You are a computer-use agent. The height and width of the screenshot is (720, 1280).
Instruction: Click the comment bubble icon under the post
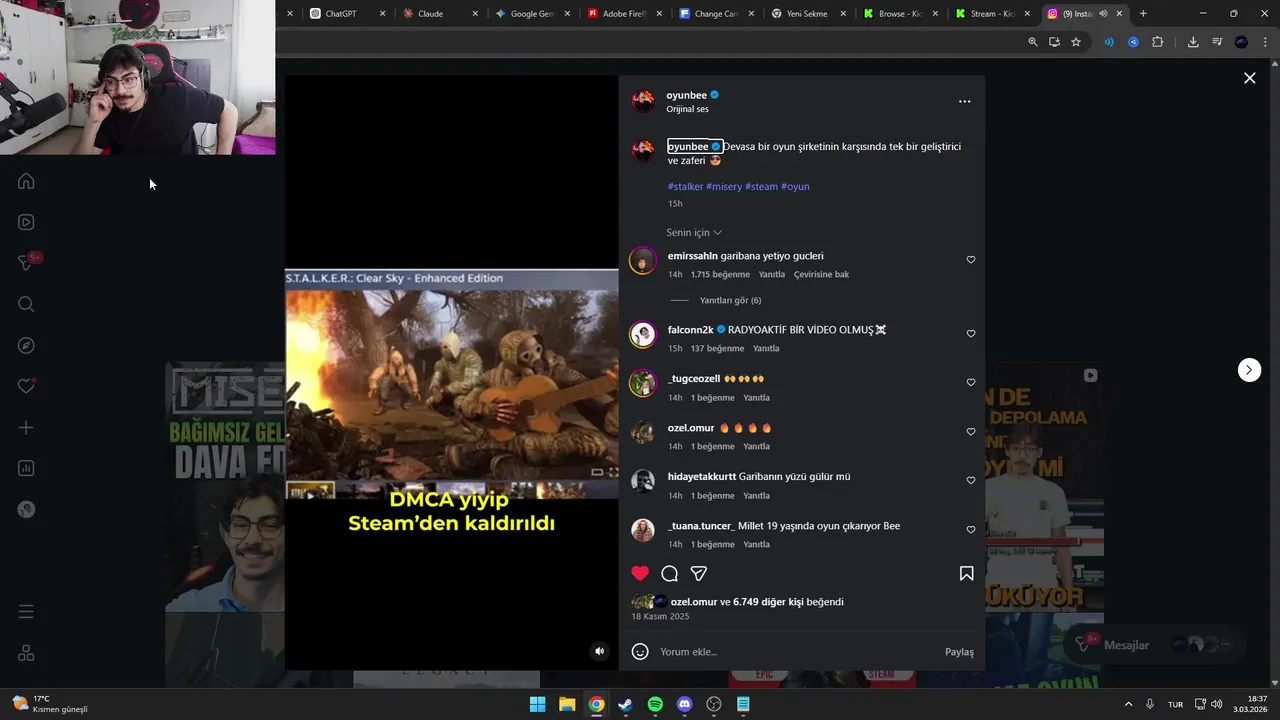tap(670, 573)
